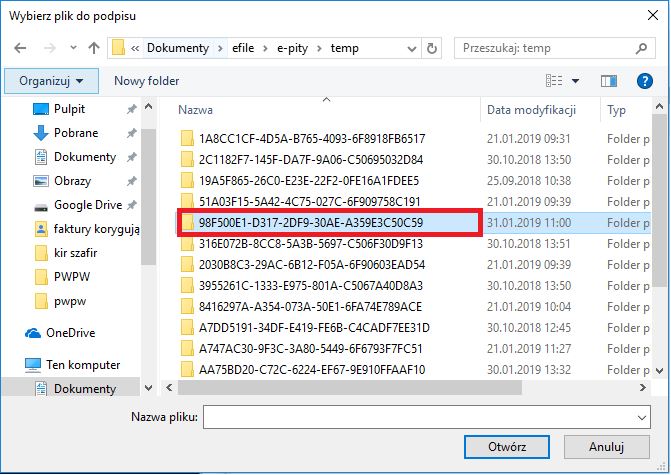The width and height of the screenshot is (671, 475).
Task: Open the Help question mark icon
Action: click(x=644, y=80)
